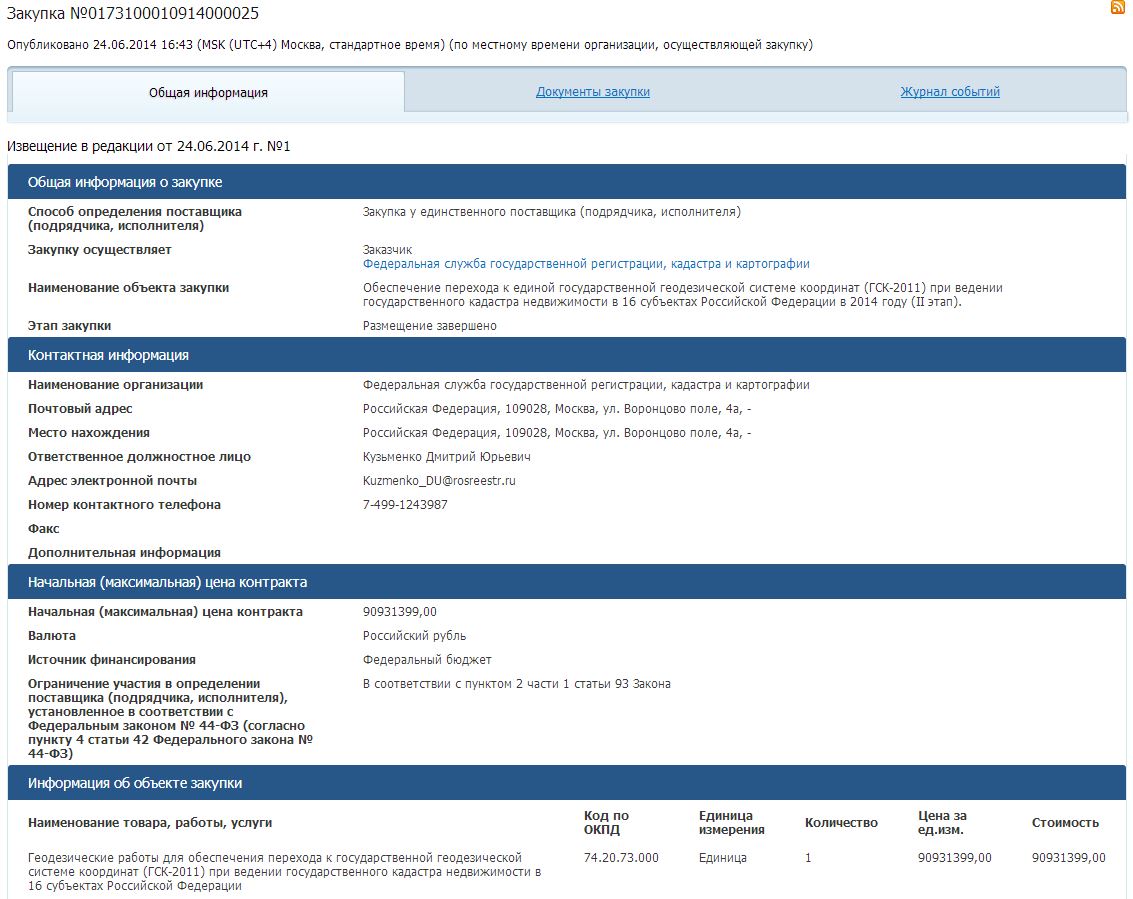Click the blue Начальная (максимальная) цена контракта header bar

point(167,582)
